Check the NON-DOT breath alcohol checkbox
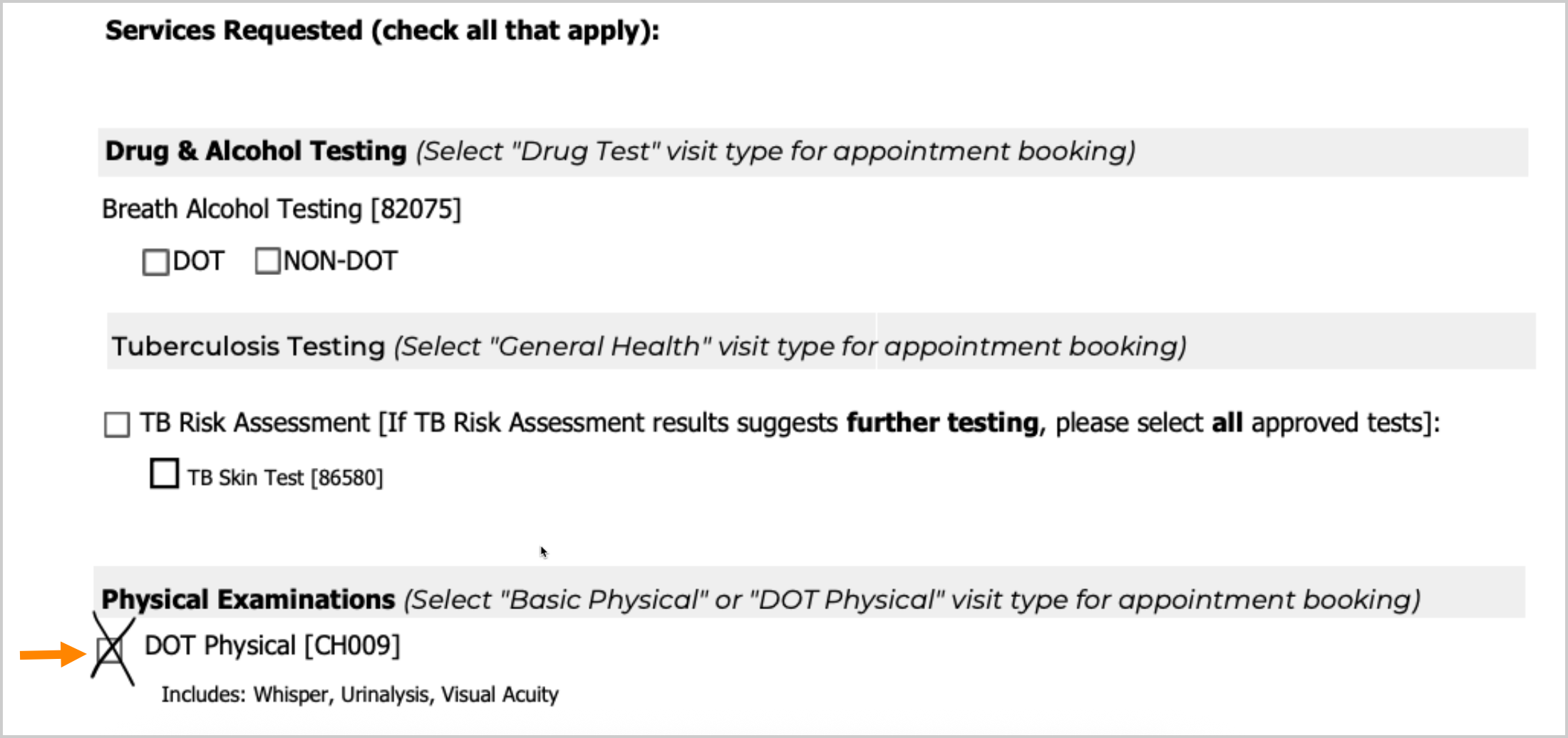 [x=267, y=261]
